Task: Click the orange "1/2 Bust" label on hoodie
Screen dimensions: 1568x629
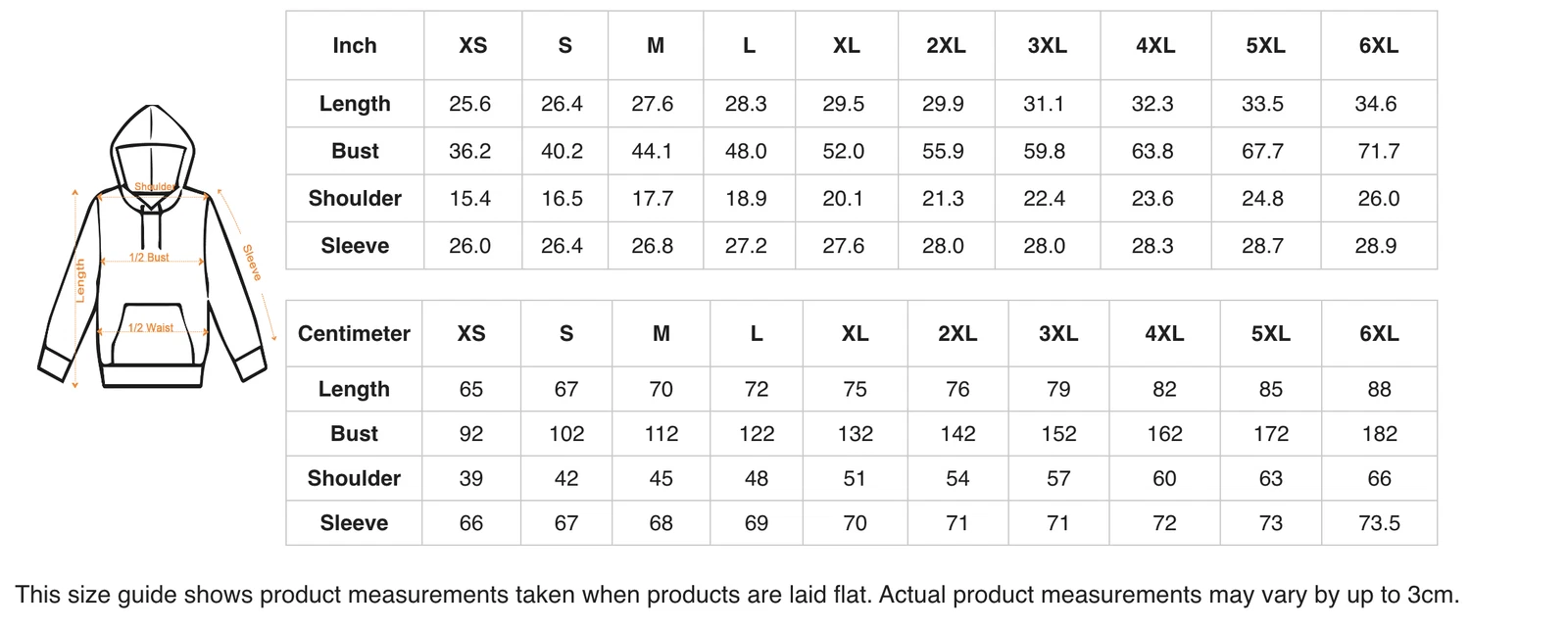Action: [149, 258]
